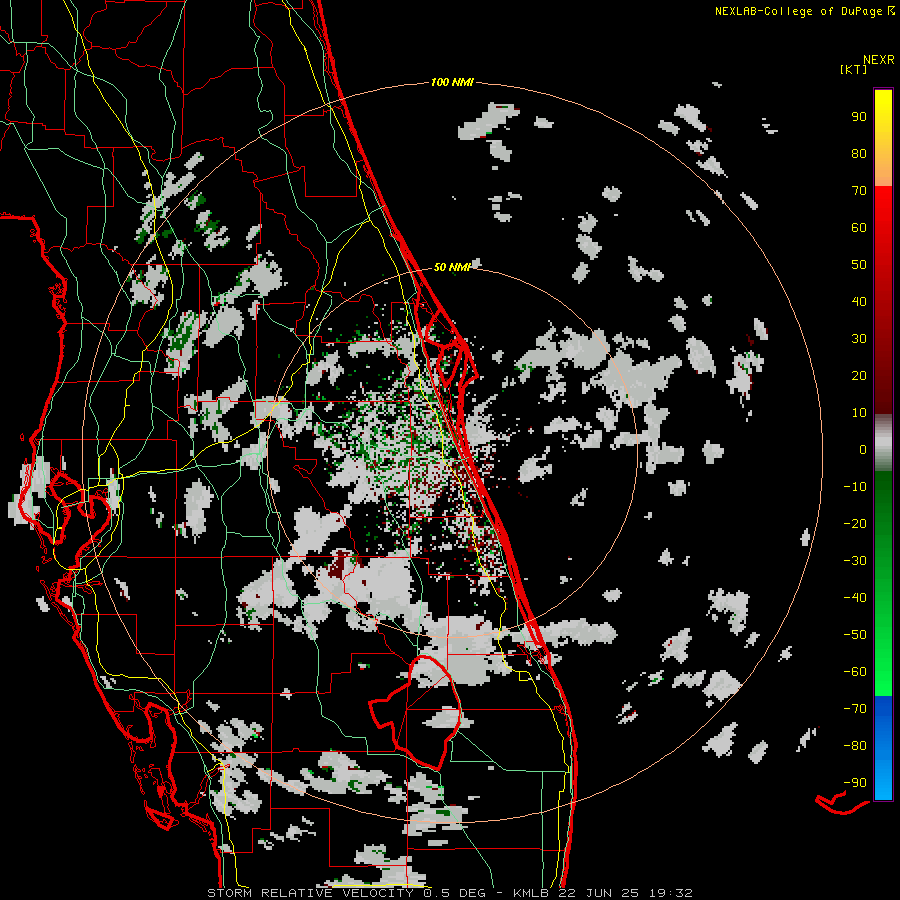
Task: Click the positive 40 scale label
Action: [x=859, y=302]
